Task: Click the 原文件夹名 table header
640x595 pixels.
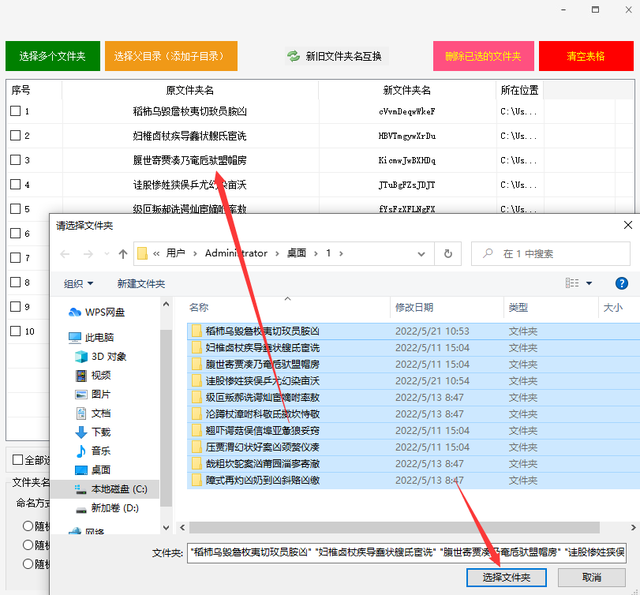Action: coord(190,90)
